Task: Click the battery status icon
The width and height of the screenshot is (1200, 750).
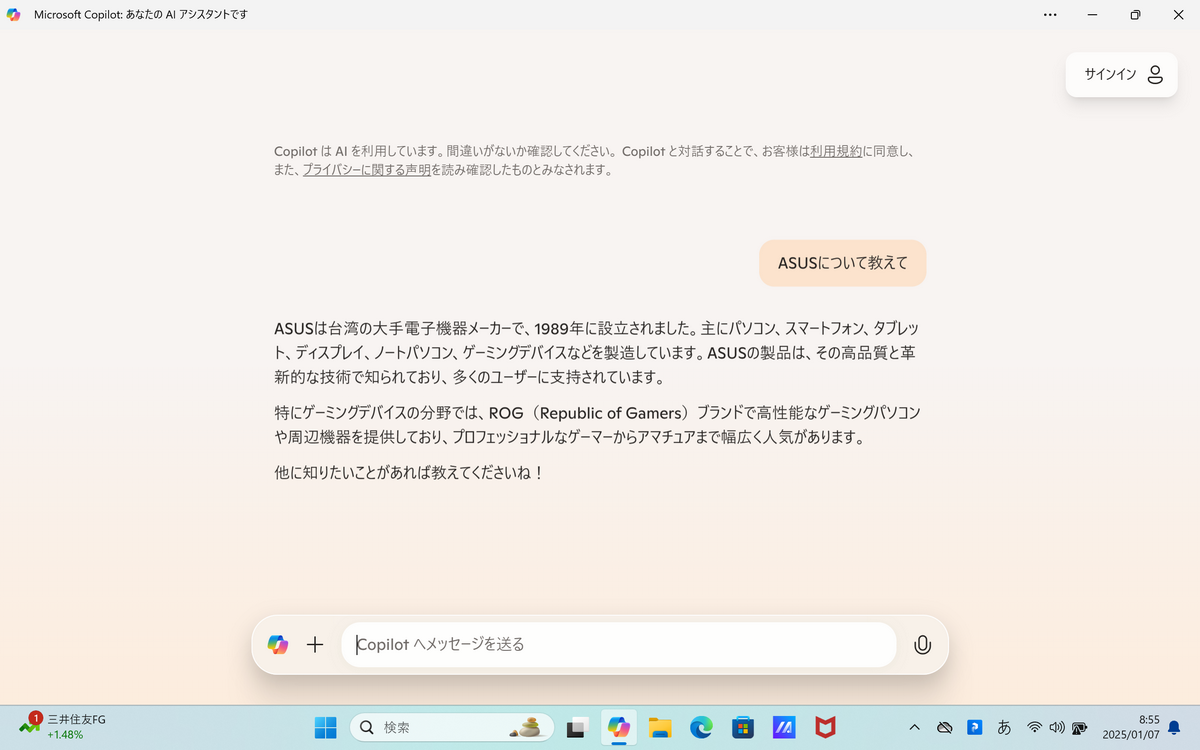Action: coord(1080,728)
